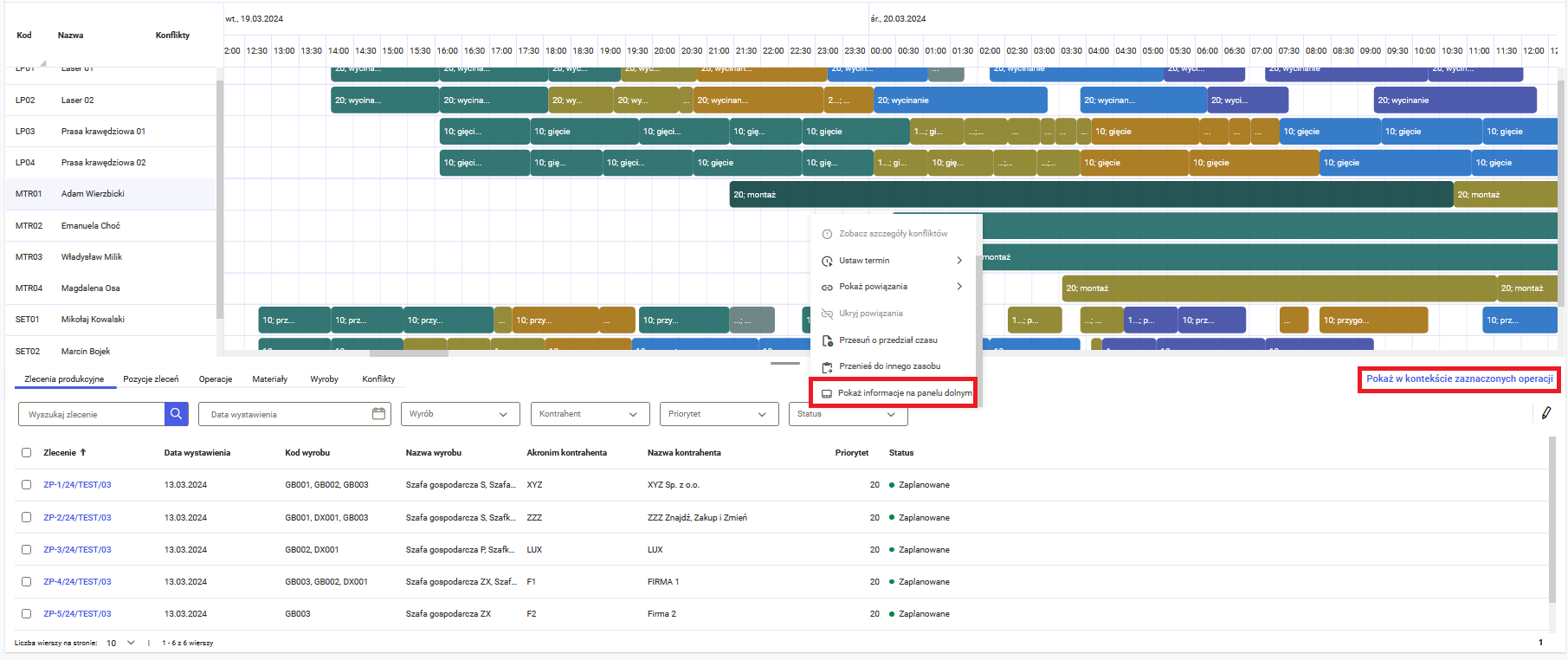Tick the checkbox for order ZP-1/24/TEST/03
This screenshot has height=660, width=1568.
[x=26, y=485]
